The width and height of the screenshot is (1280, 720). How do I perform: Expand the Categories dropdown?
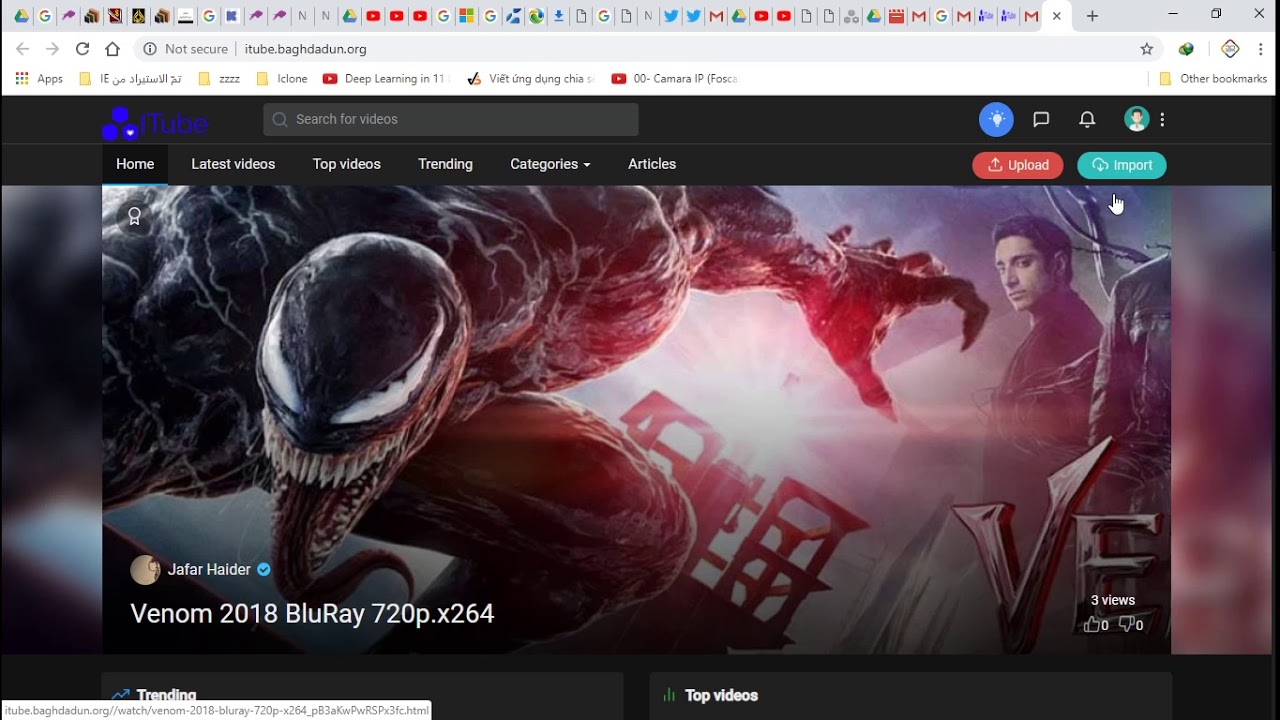pos(550,164)
